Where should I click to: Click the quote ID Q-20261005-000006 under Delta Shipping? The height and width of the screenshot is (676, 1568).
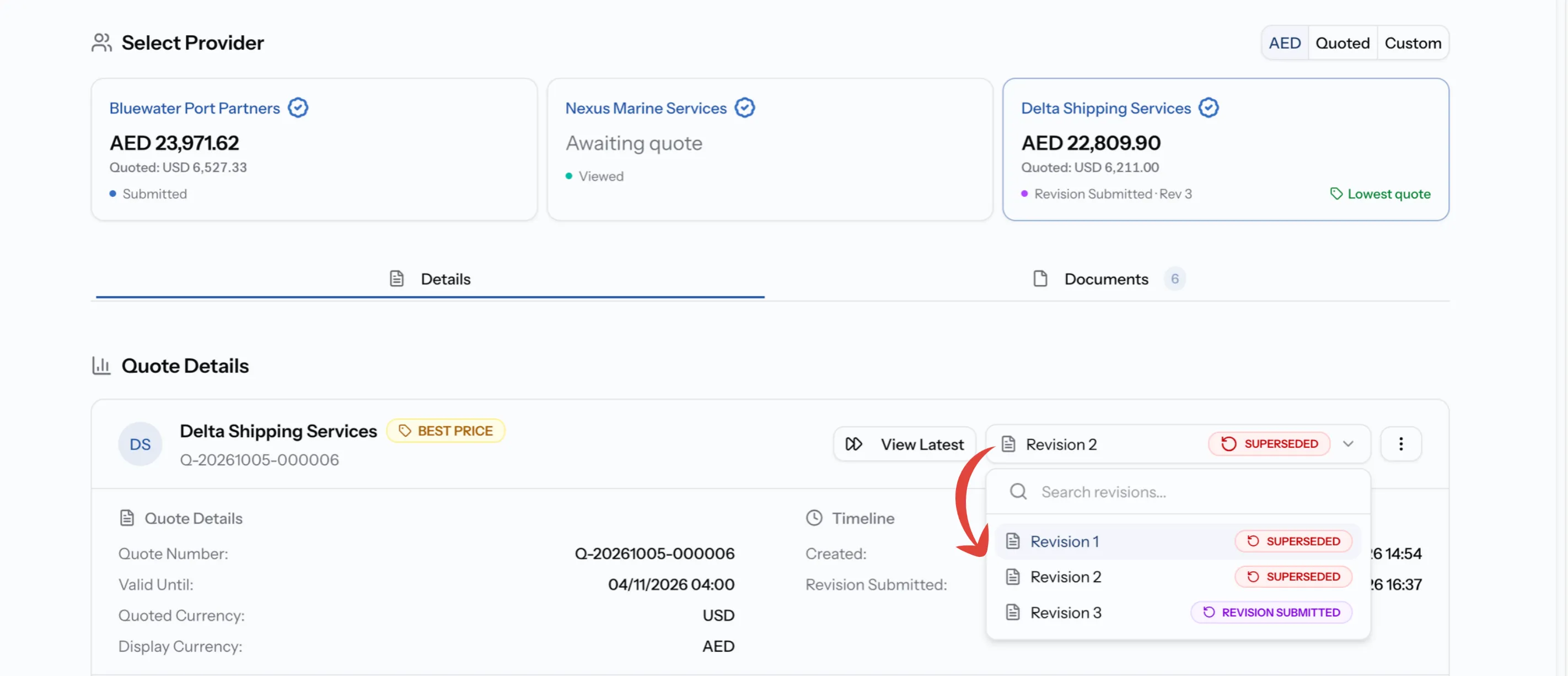(x=259, y=460)
